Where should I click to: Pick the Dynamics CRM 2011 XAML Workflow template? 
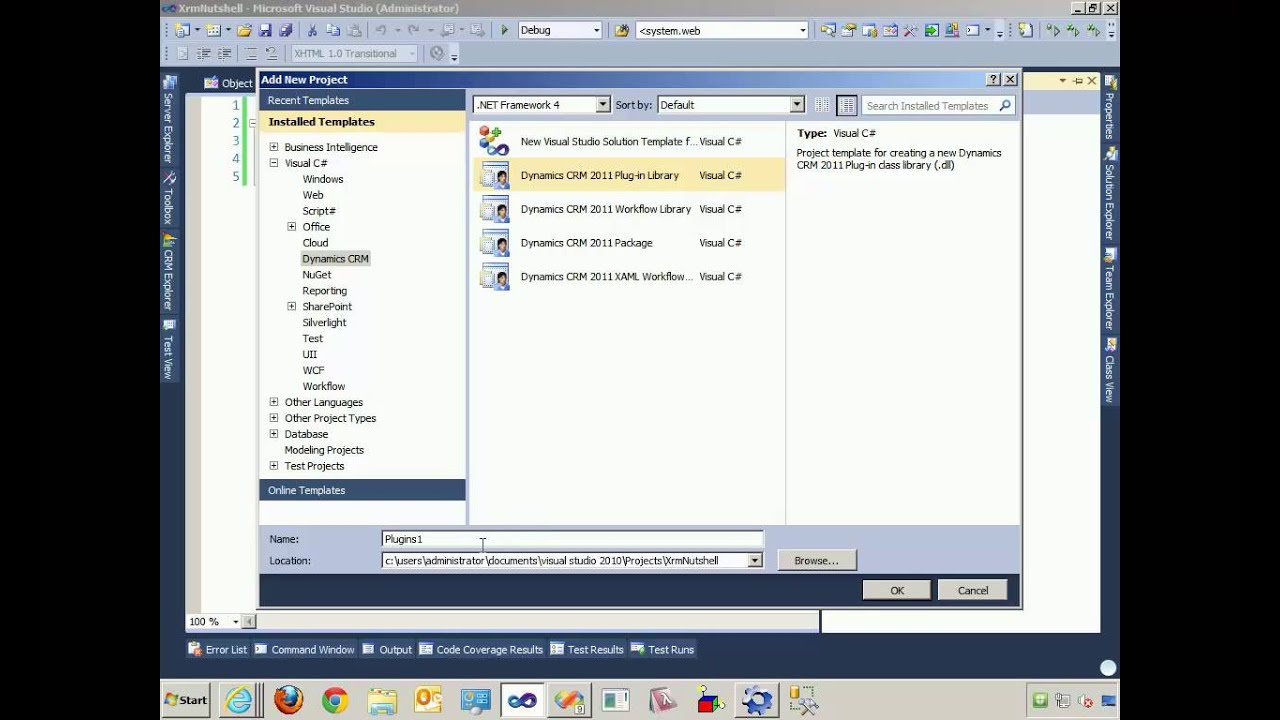(628, 277)
